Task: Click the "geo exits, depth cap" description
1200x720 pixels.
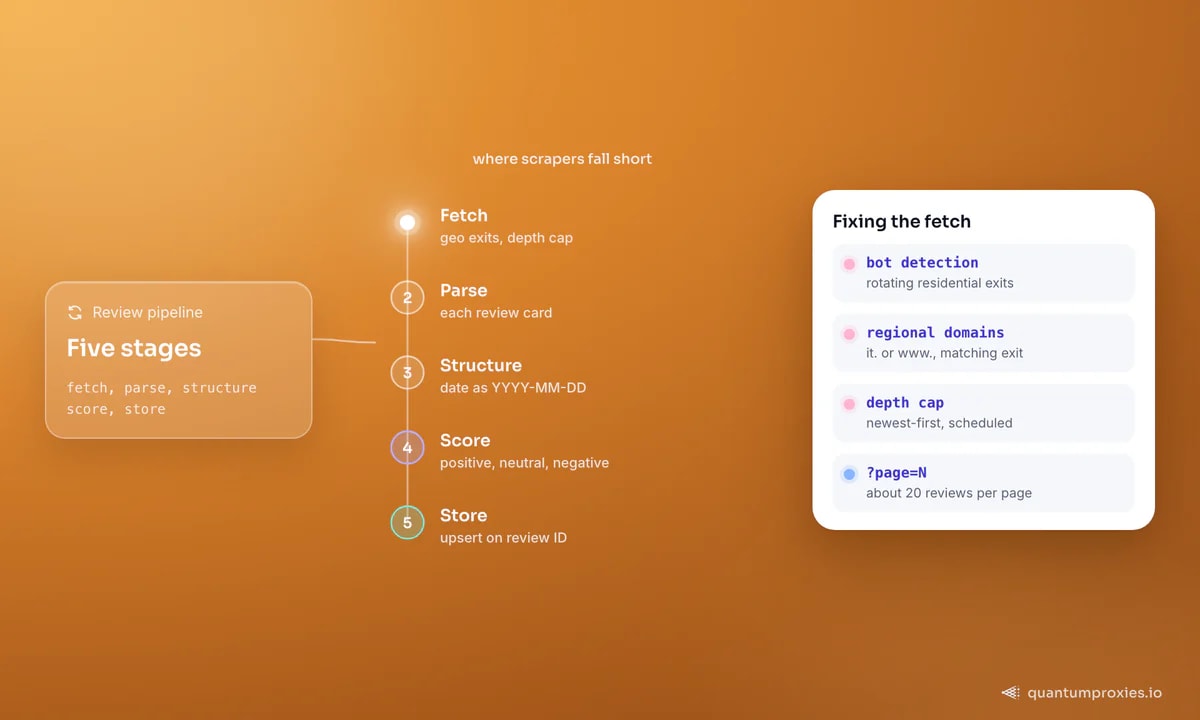Action: coord(506,238)
